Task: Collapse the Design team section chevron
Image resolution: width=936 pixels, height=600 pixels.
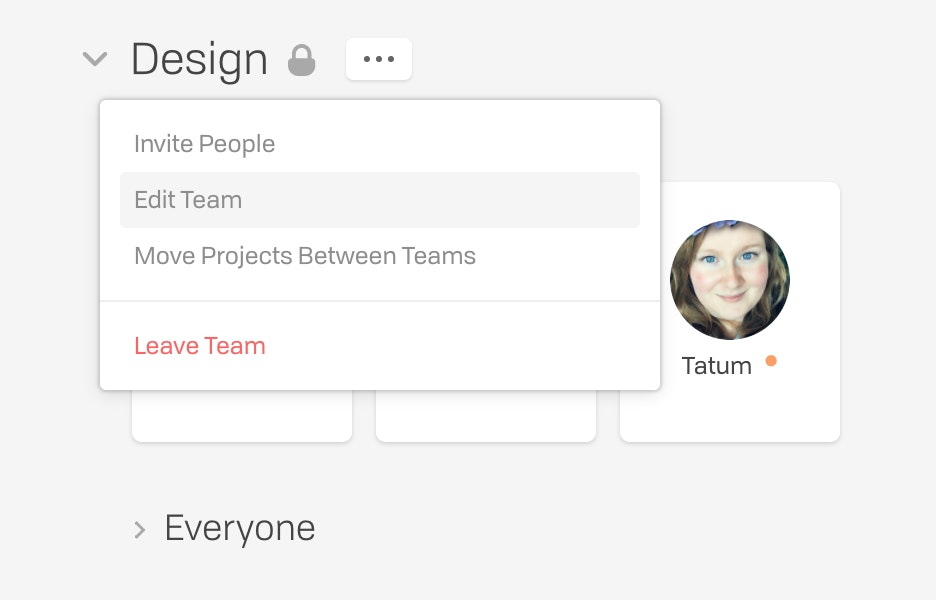Action: [x=95, y=59]
